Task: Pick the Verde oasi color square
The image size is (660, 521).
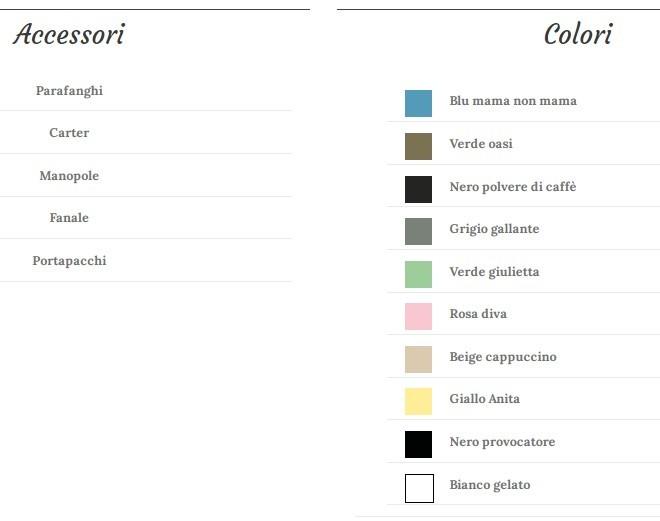Action: coord(418,146)
